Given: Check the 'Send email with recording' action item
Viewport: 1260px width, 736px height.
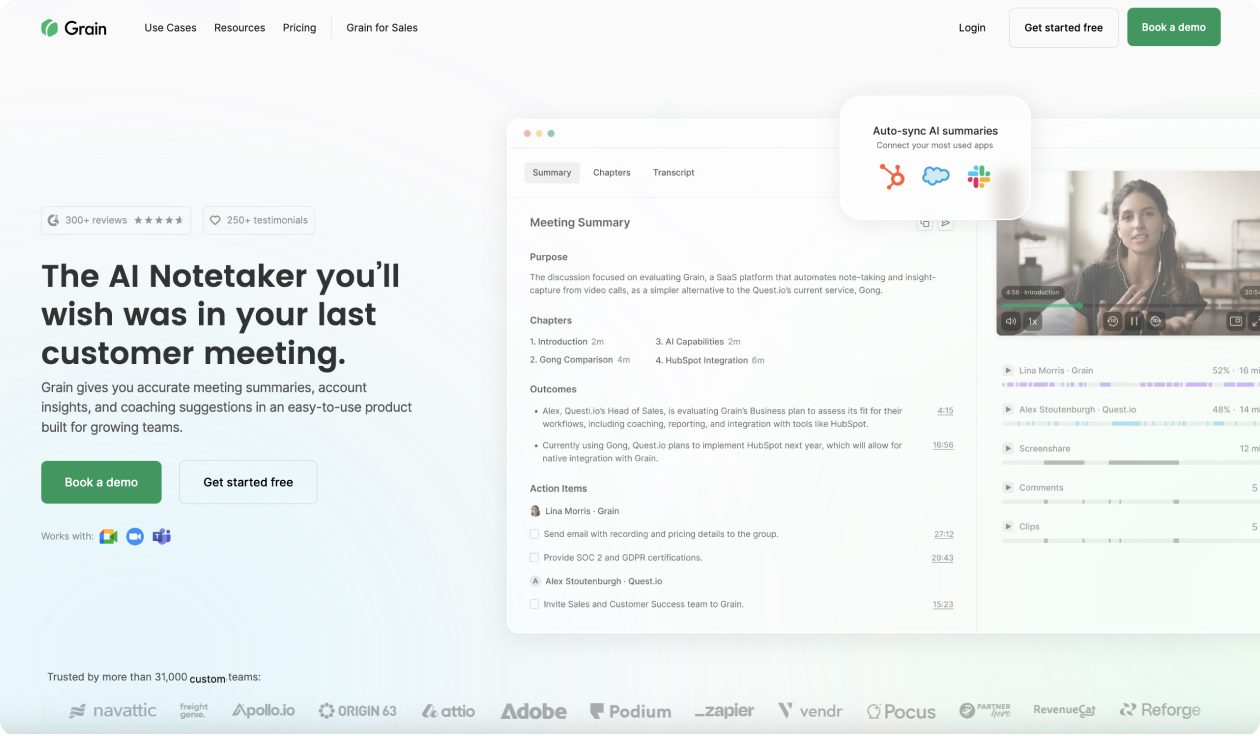Looking at the screenshot, I should point(534,533).
